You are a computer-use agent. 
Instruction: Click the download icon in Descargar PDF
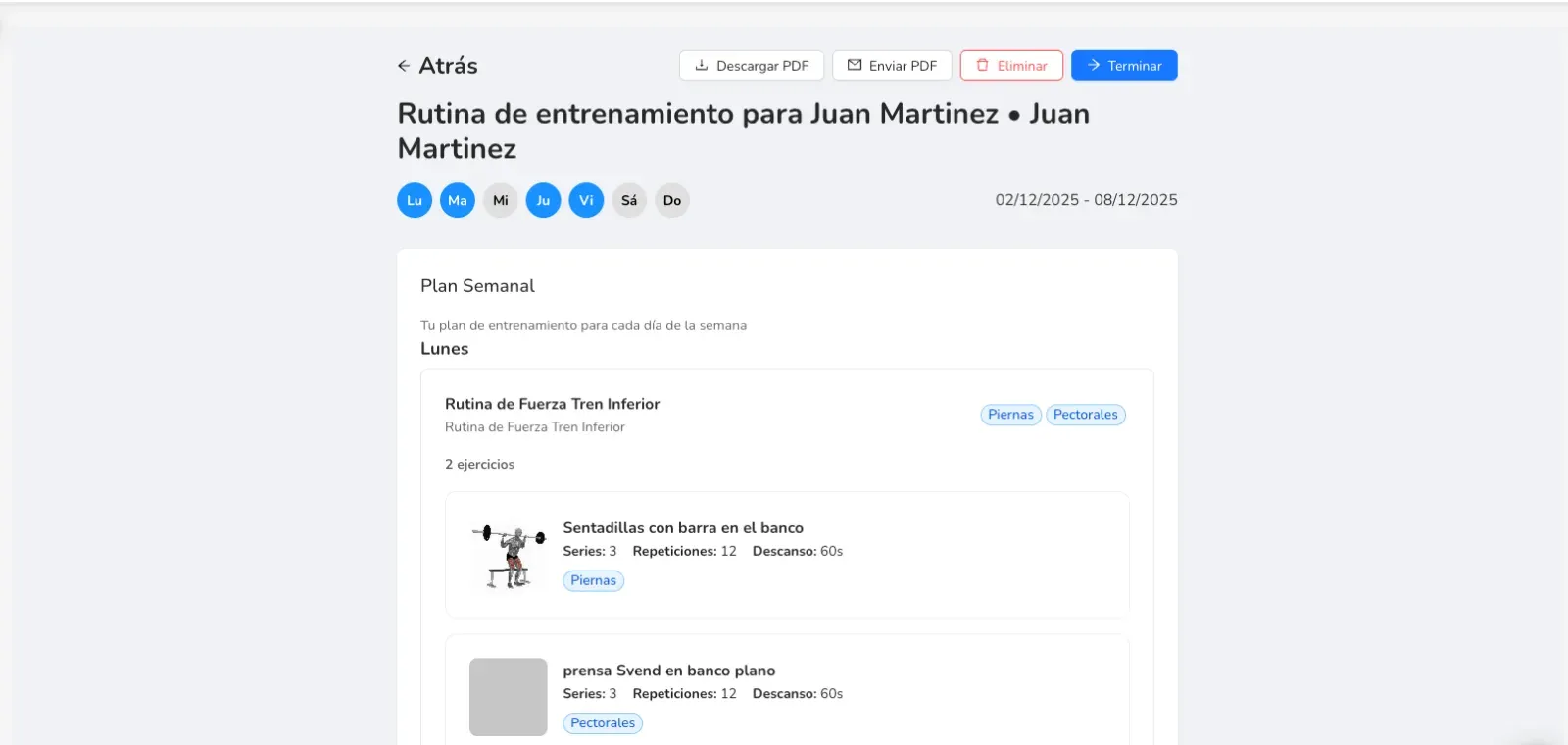(x=702, y=66)
